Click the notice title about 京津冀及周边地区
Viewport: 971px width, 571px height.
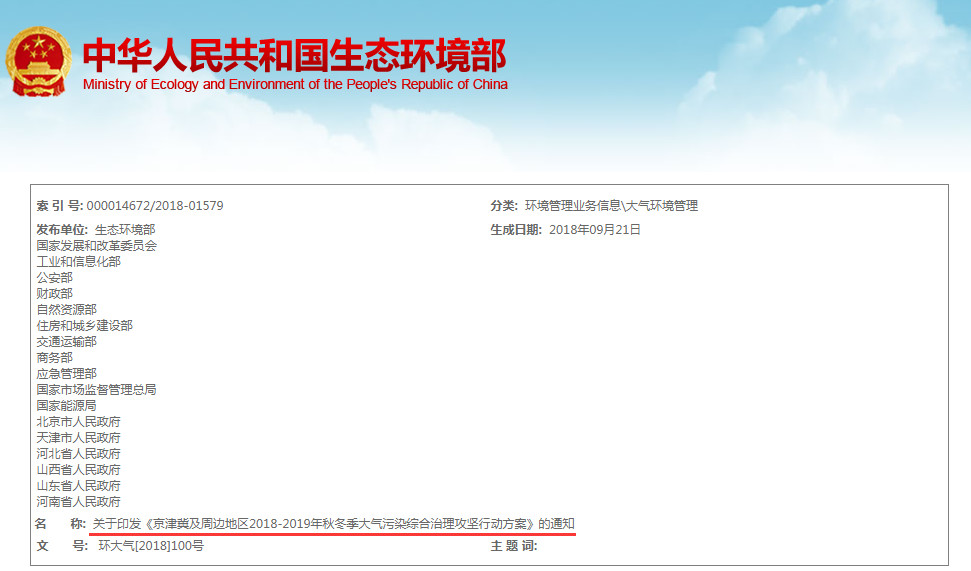(x=334, y=524)
